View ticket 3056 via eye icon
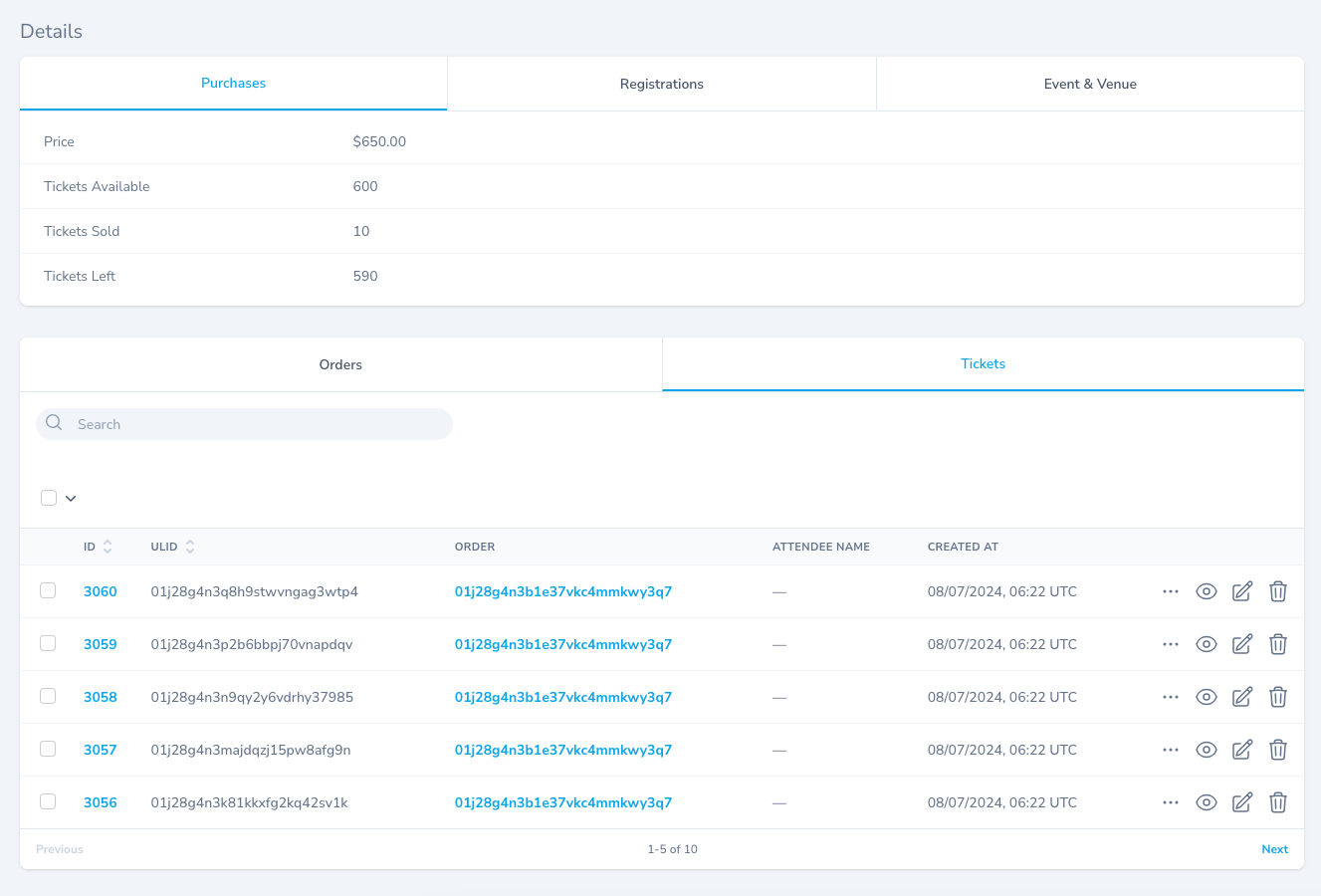Screen dimensions: 1321x896 (1207, 802)
